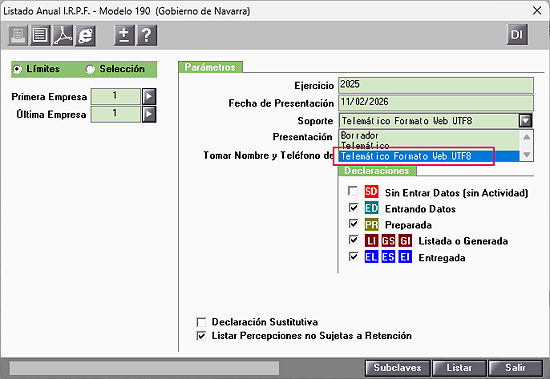Screen dimensions: 550x379
Task: Click the Salir button
Action: coord(515,368)
